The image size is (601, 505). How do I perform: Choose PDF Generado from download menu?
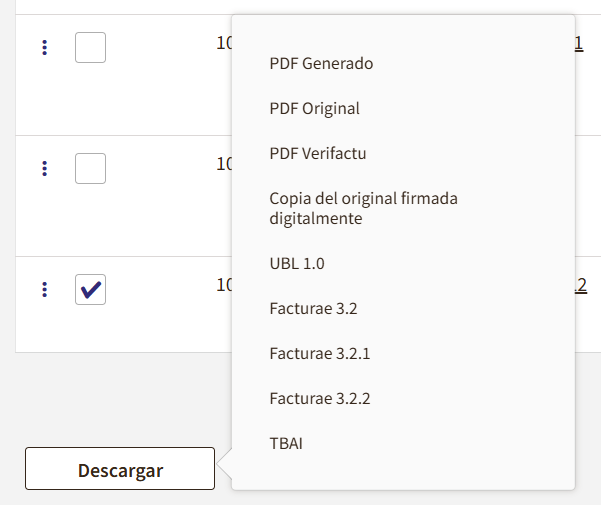(x=321, y=64)
